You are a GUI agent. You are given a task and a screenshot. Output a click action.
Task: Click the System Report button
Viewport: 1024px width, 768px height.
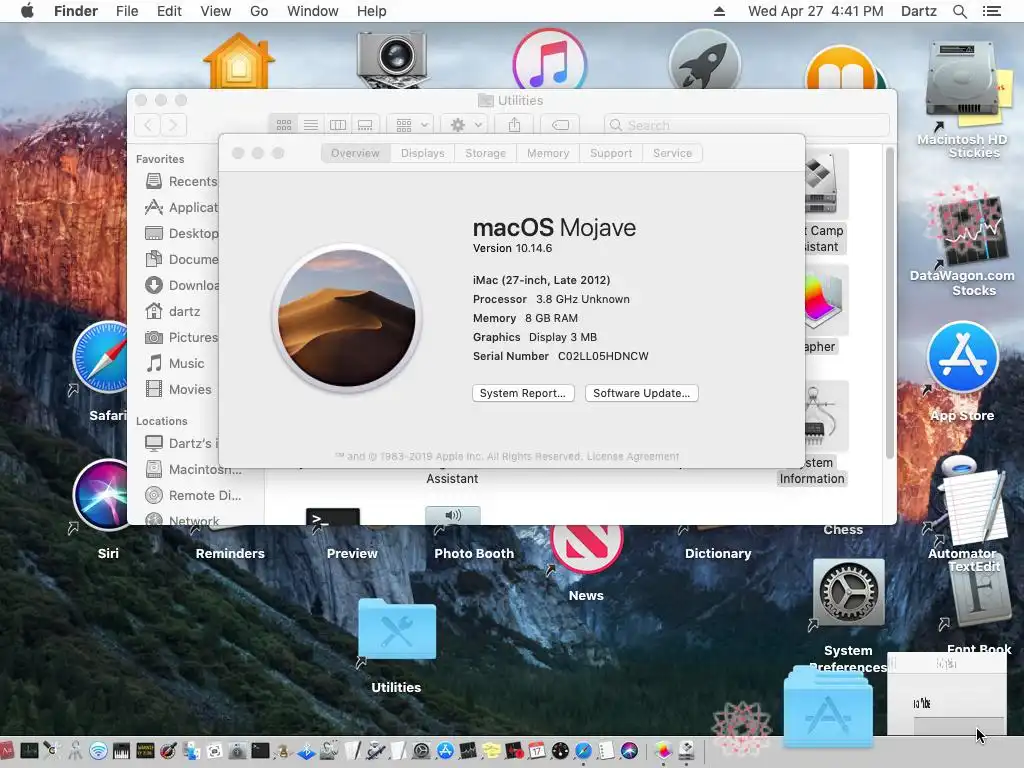(523, 393)
